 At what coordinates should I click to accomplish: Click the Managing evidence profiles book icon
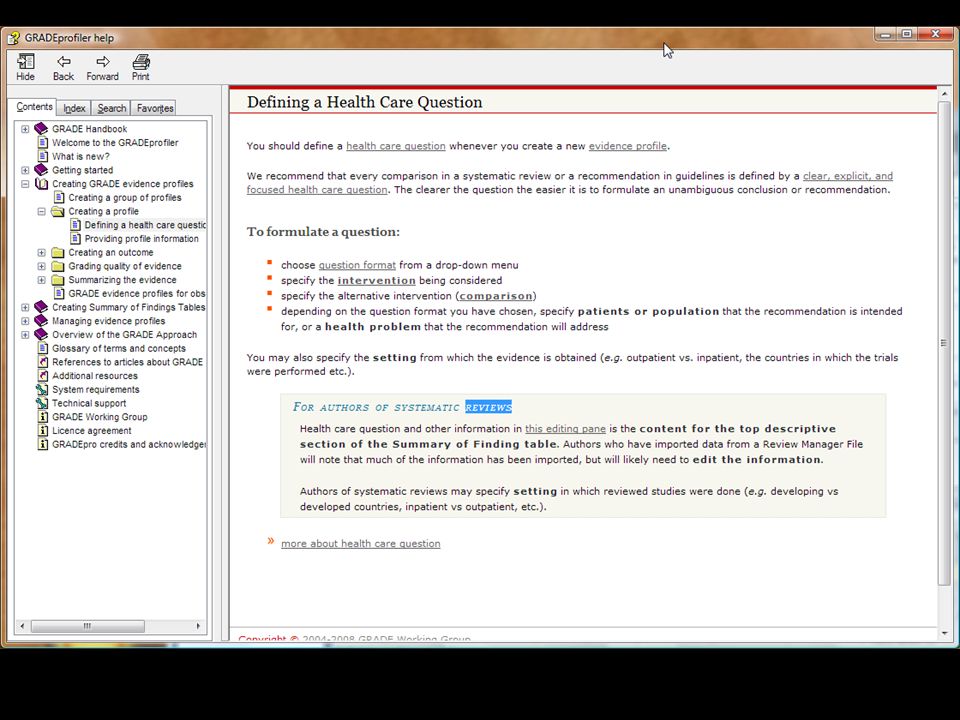pos(41,321)
